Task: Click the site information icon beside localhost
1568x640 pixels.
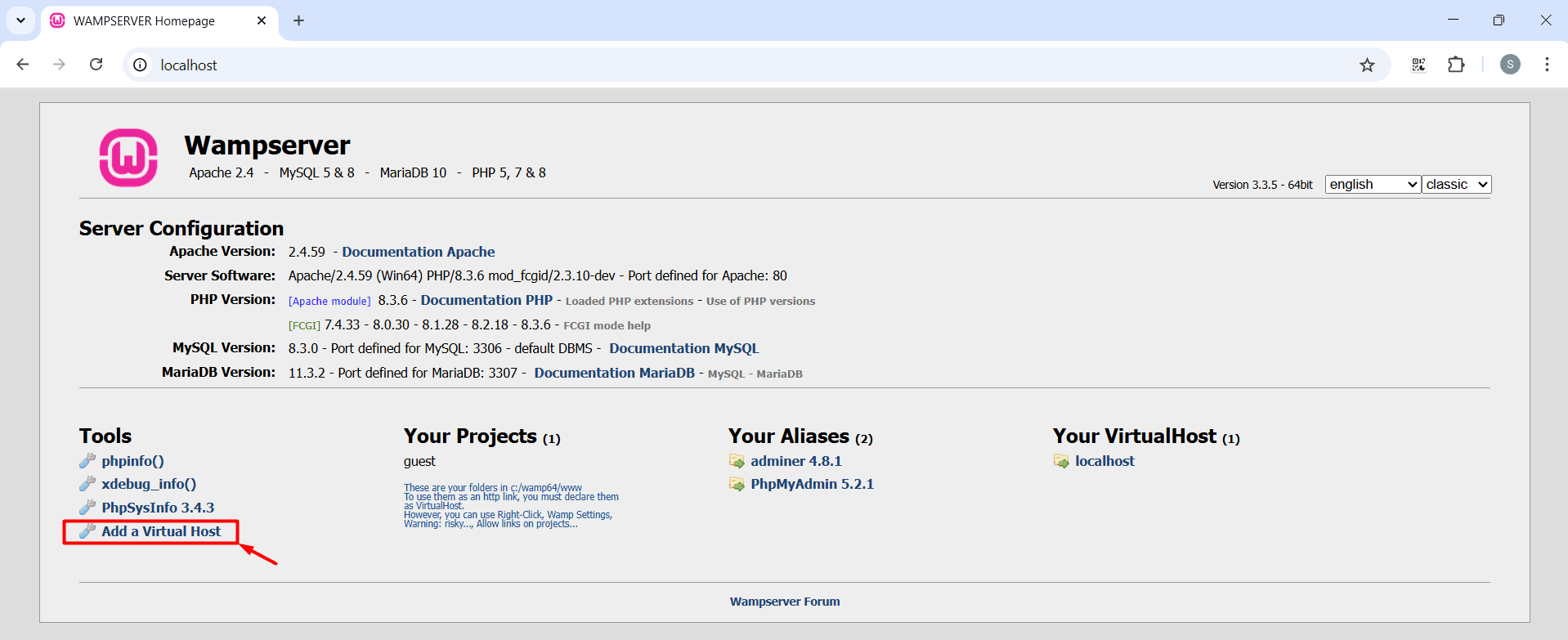Action: point(141,65)
